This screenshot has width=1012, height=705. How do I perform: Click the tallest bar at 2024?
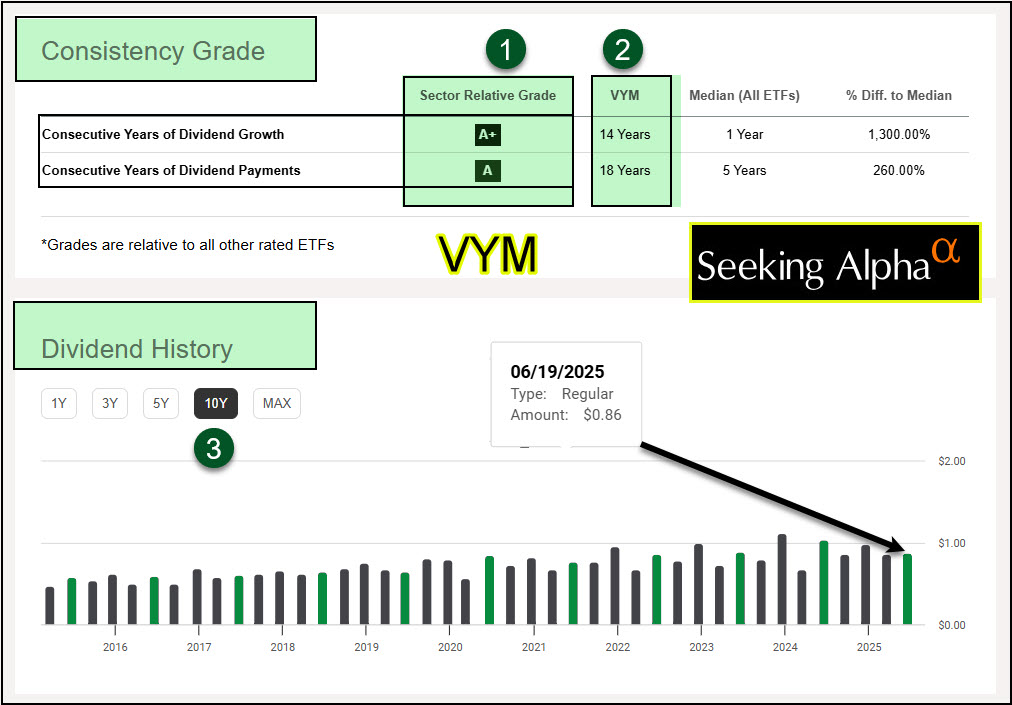(782, 580)
